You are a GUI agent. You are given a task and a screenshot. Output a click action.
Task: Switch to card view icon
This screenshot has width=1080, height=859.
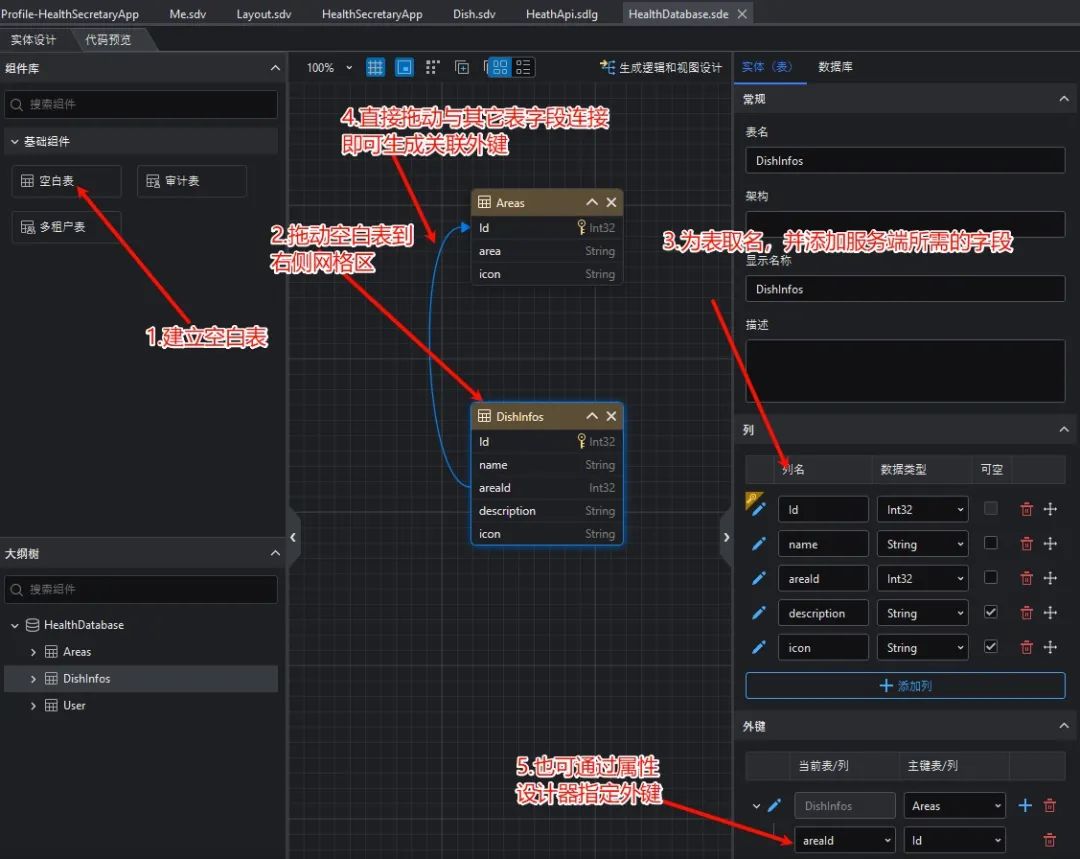500,68
